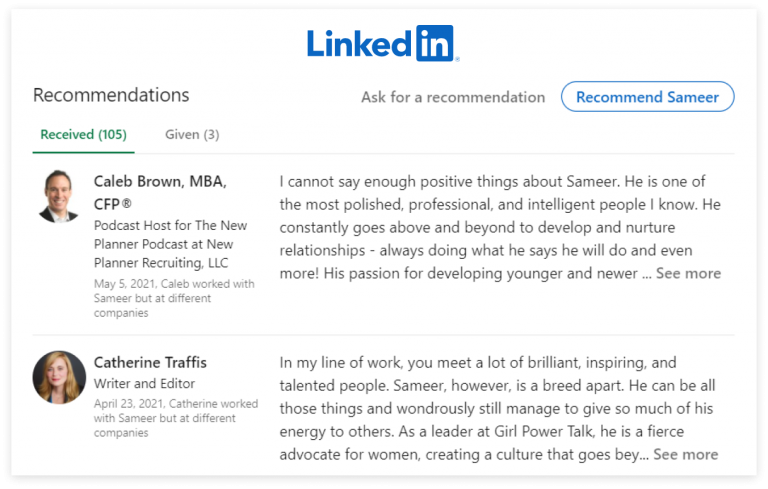Click the April 23, 2021 relationship note
The width and height of the screenshot is (768, 489).
point(175,418)
